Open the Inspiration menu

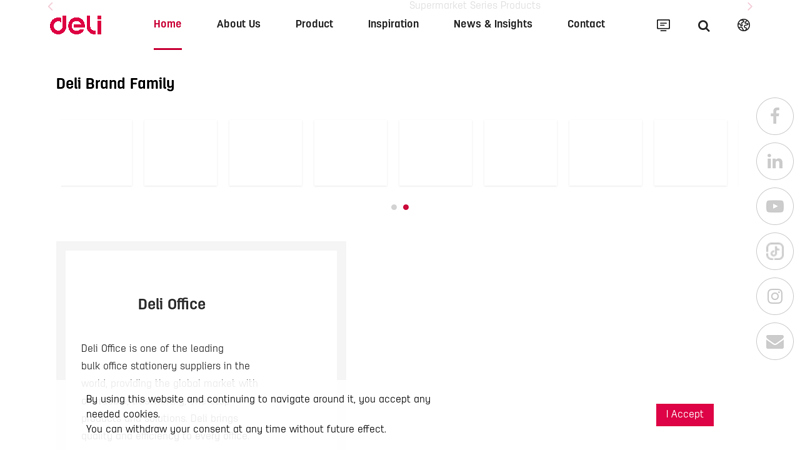click(x=393, y=24)
